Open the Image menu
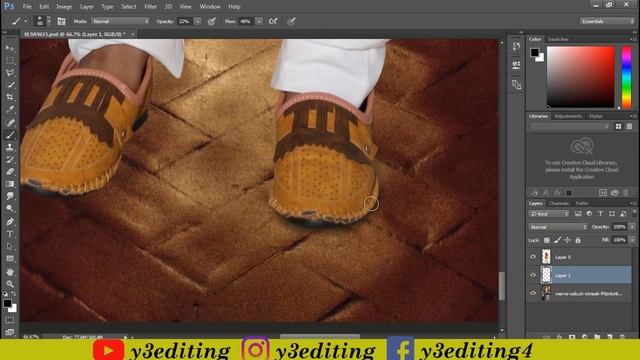 [x=64, y=7]
